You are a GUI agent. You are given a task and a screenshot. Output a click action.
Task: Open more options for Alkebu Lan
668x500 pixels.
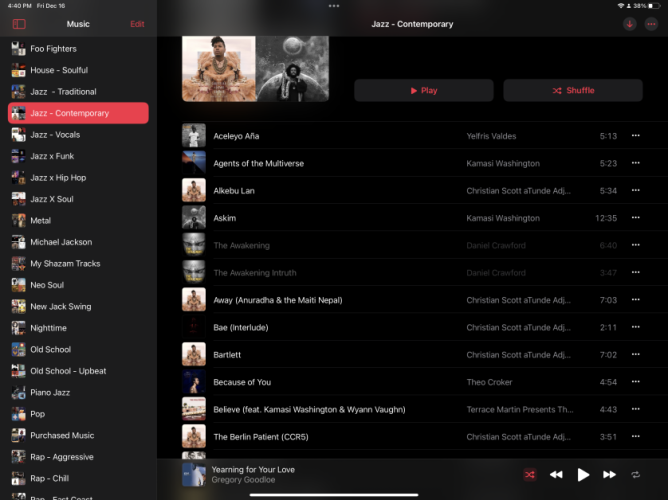[x=635, y=190]
